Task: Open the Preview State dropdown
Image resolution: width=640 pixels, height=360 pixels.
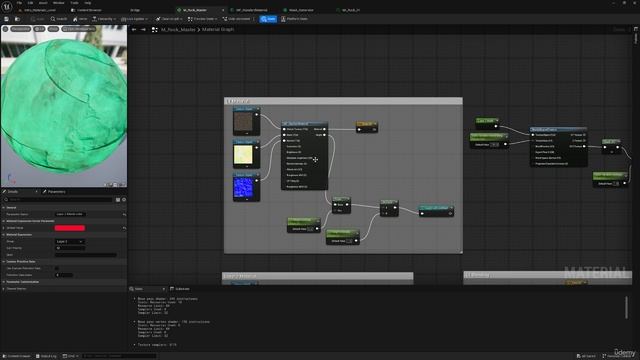Action: pyautogui.click(x=202, y=19)
